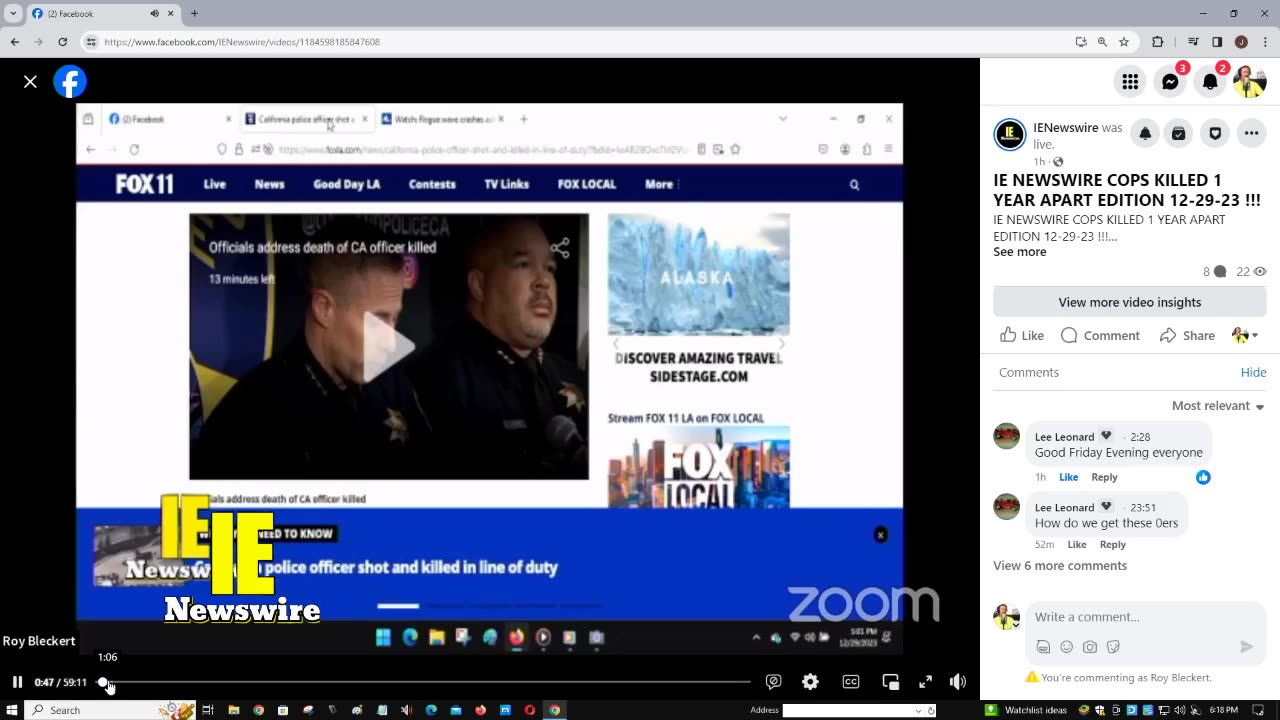Open Chrome zoom magnifier icon

1102,42
